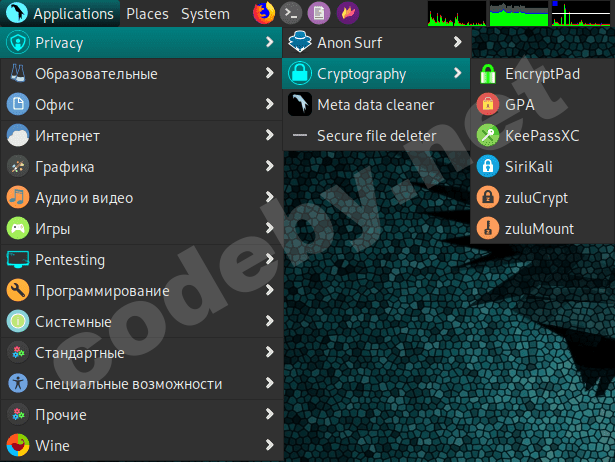Launch SiriKali by its label

[529, 167]
